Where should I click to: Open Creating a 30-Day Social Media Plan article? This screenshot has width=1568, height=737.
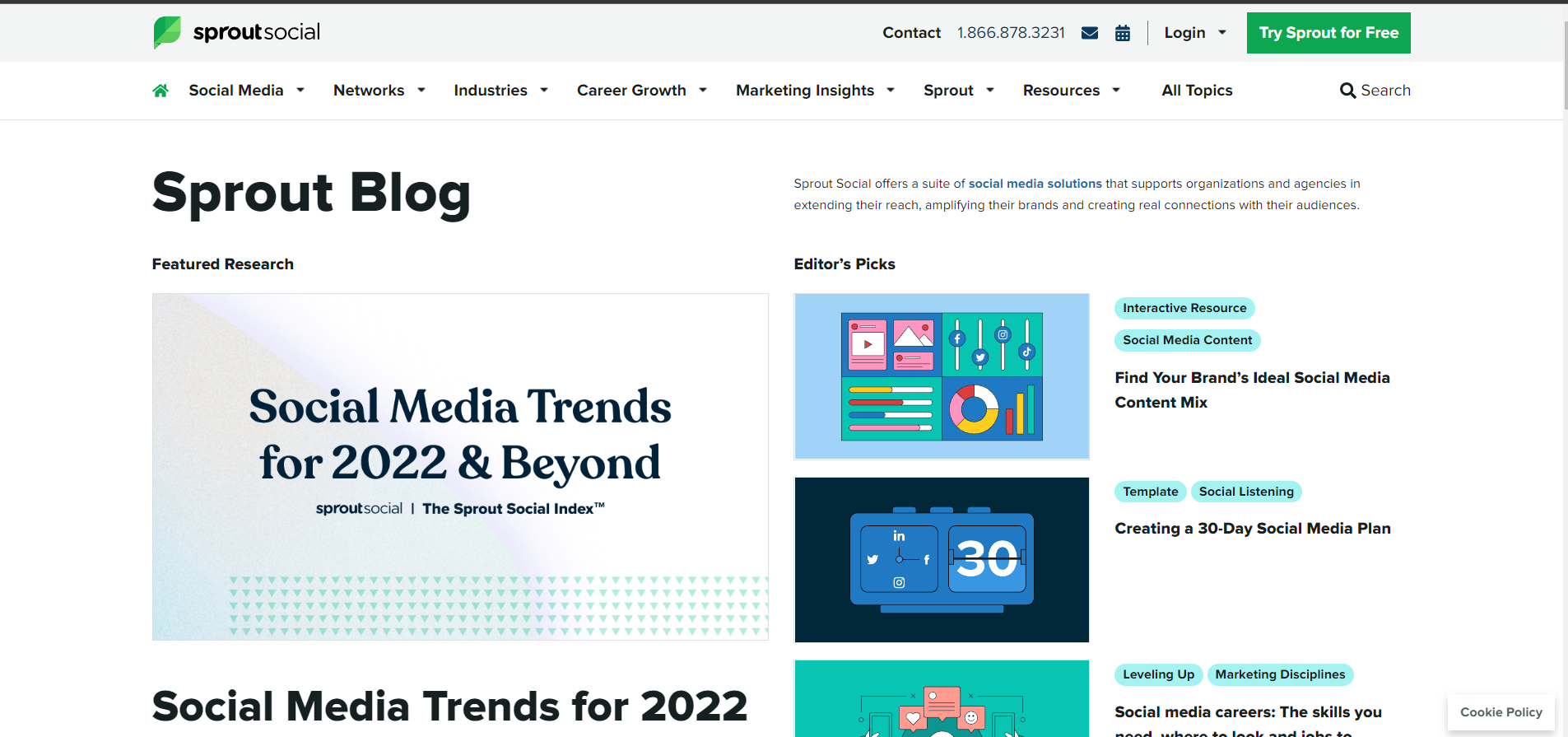[x=1253, y=529]
